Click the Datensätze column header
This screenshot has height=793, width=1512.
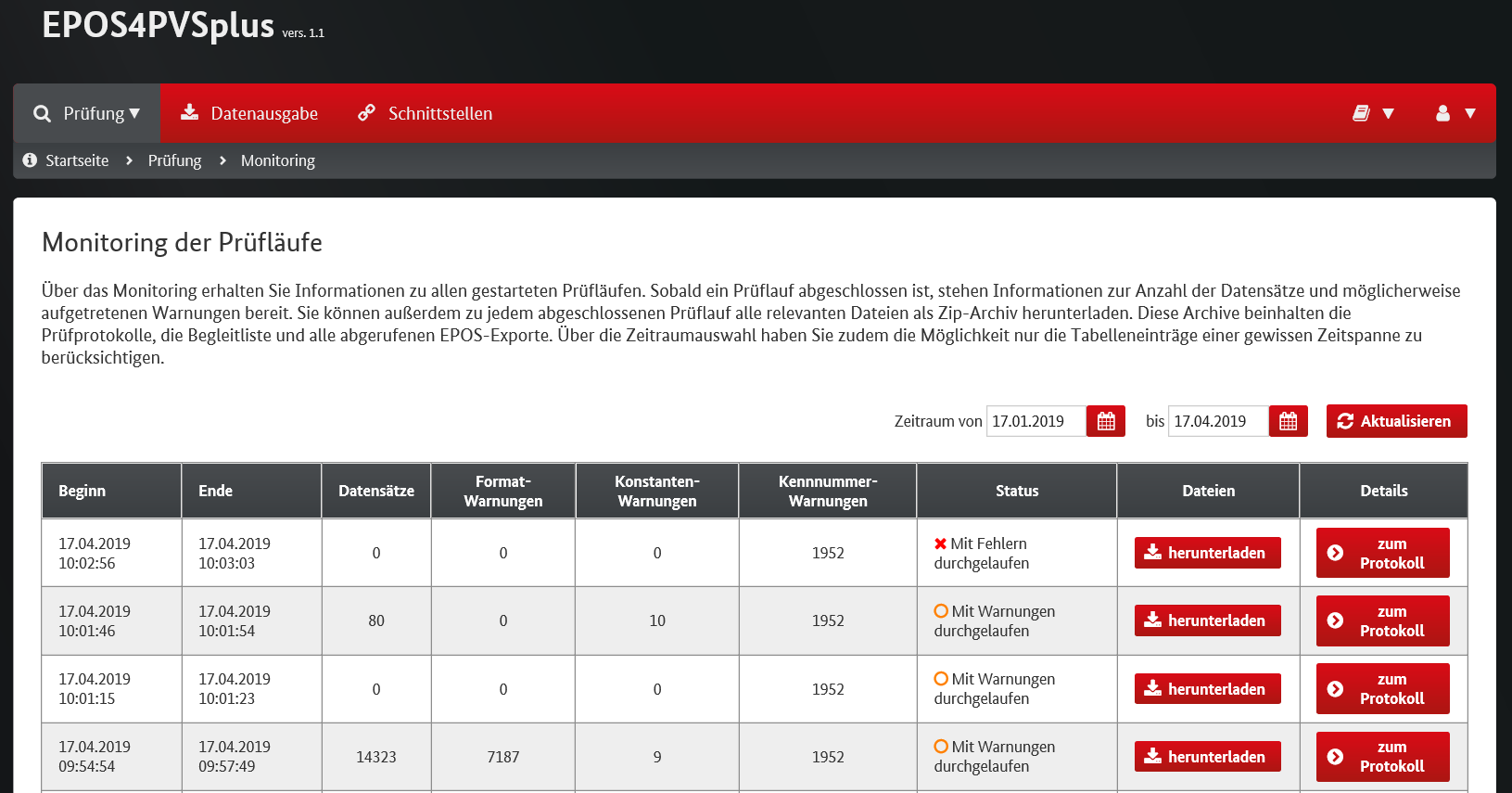(x=376, y=491)
